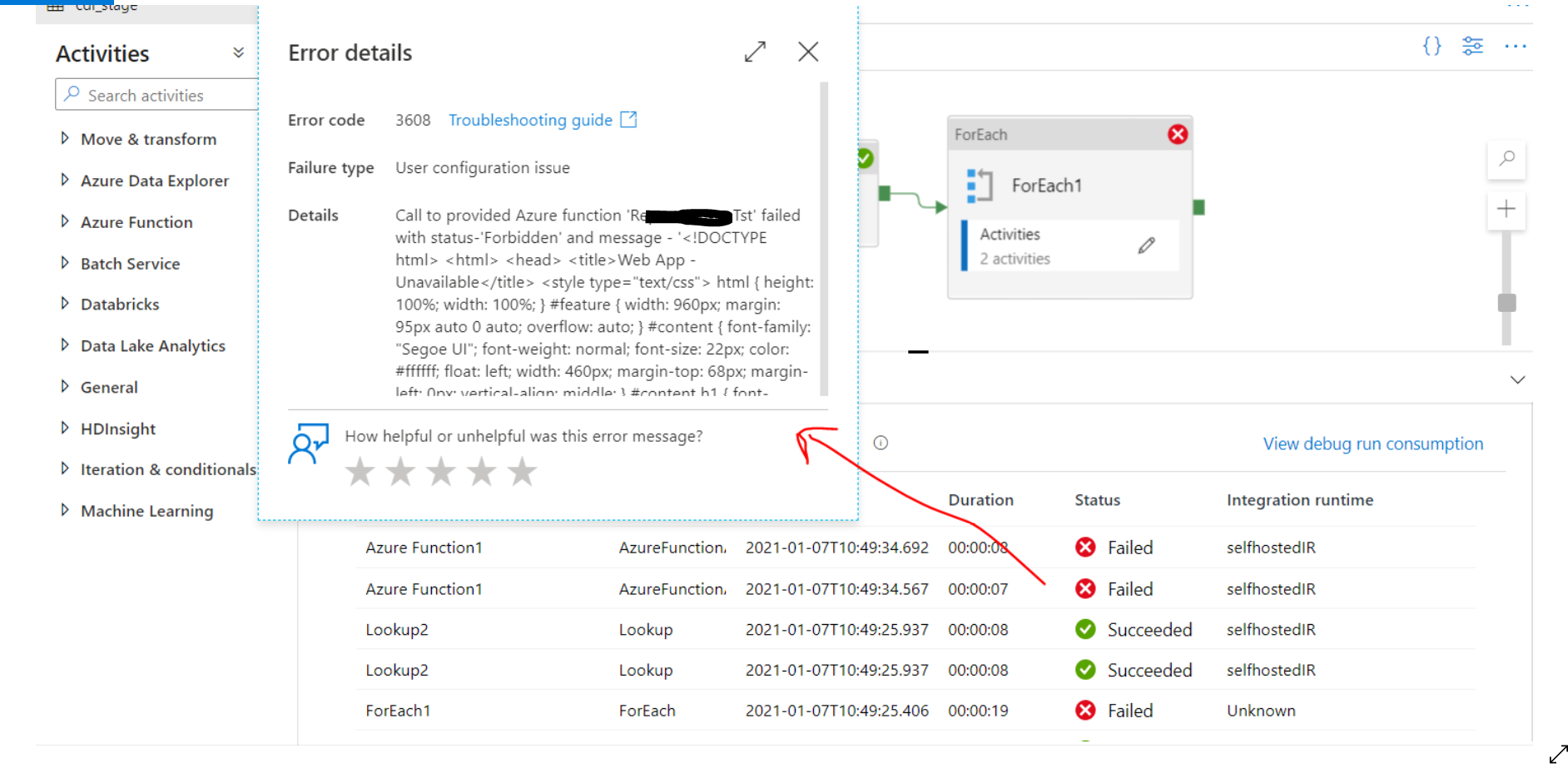Focus the Search activities field
The image size is (1568, 768).
[x=156, y=95]
